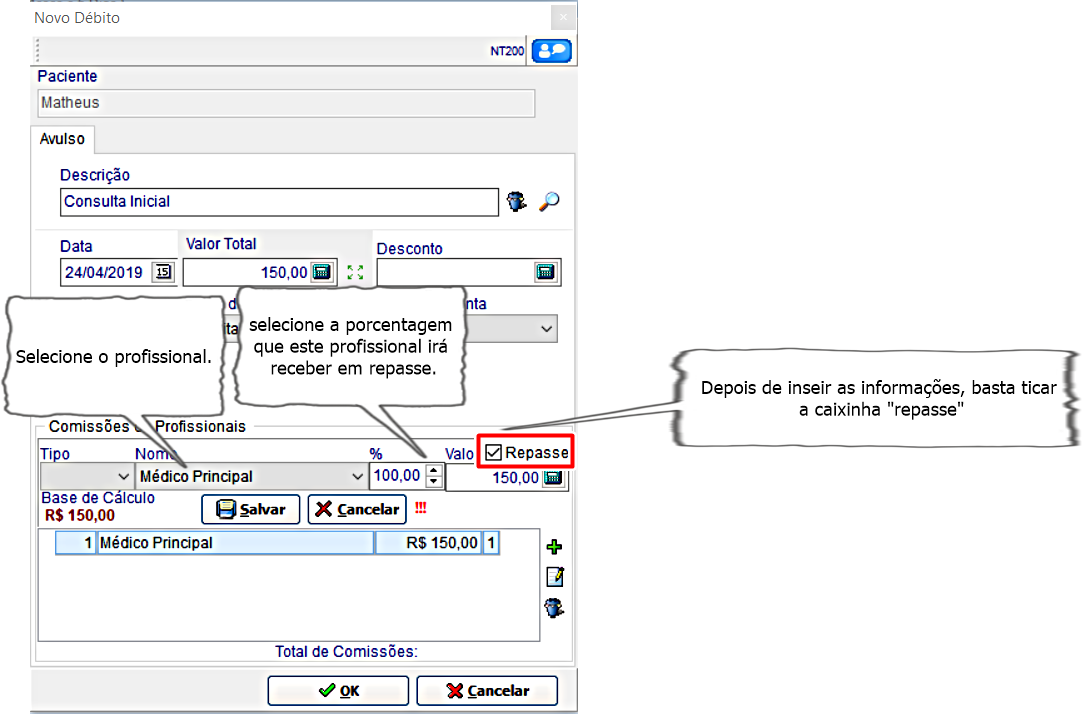
Task: Click the Descrição field with Consulta Inicial
Action: click(x=278, y=202)
